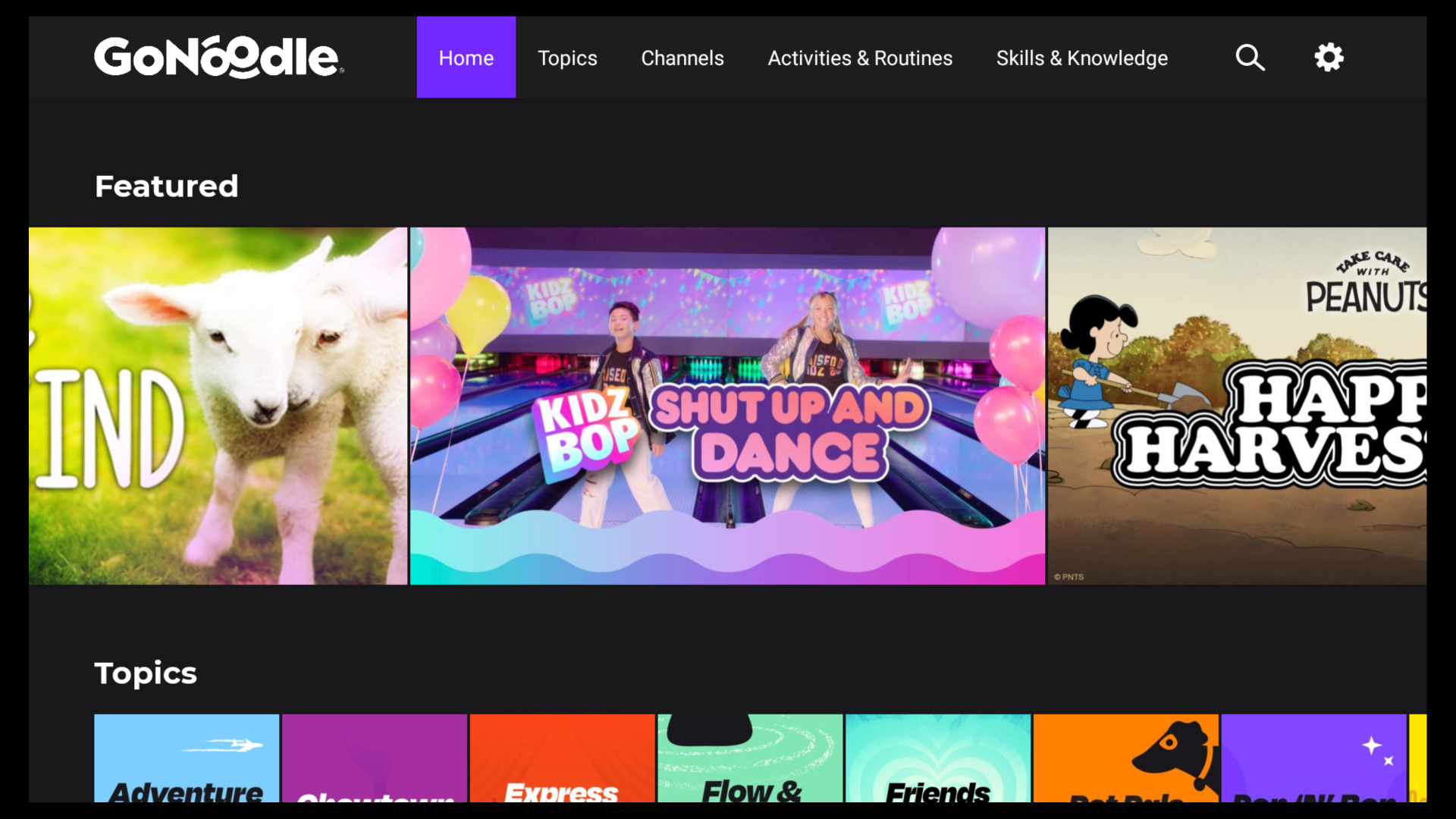Play the Kidz Bop Shut Up and Dance video
Screen dimensions: 1456x819
click(726, 406)
